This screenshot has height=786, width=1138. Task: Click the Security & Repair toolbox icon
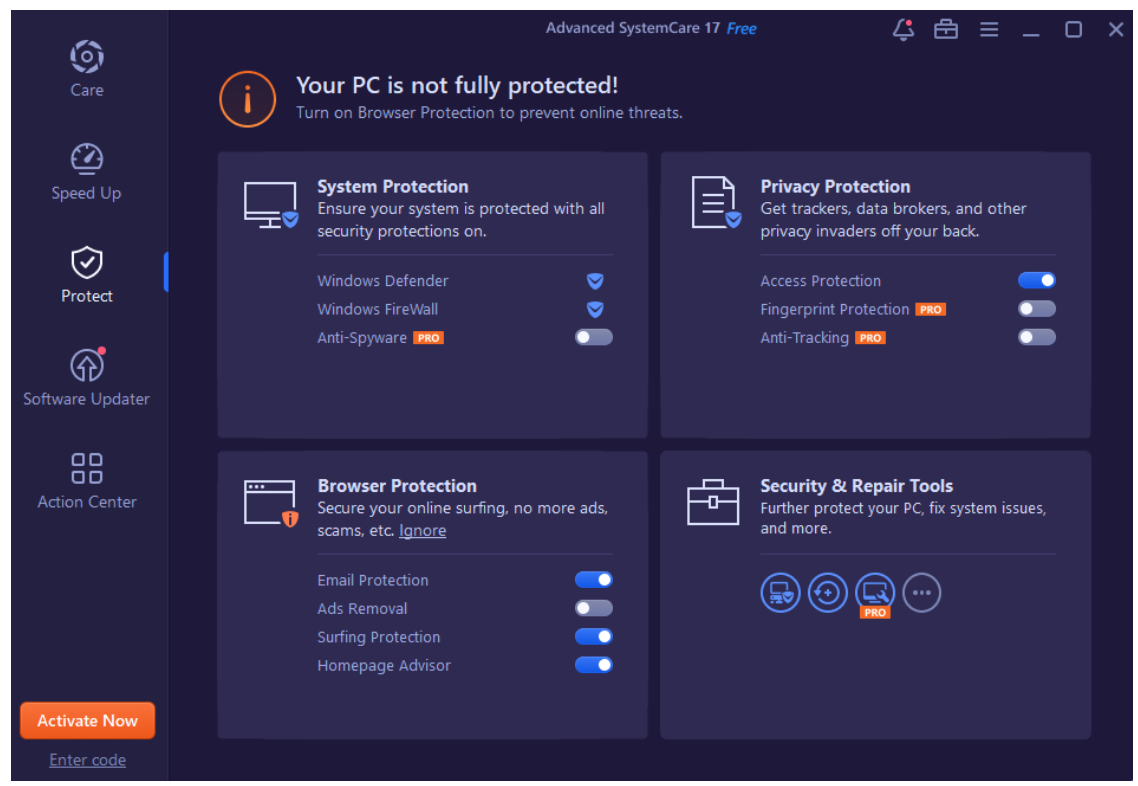tap(713, 502)
